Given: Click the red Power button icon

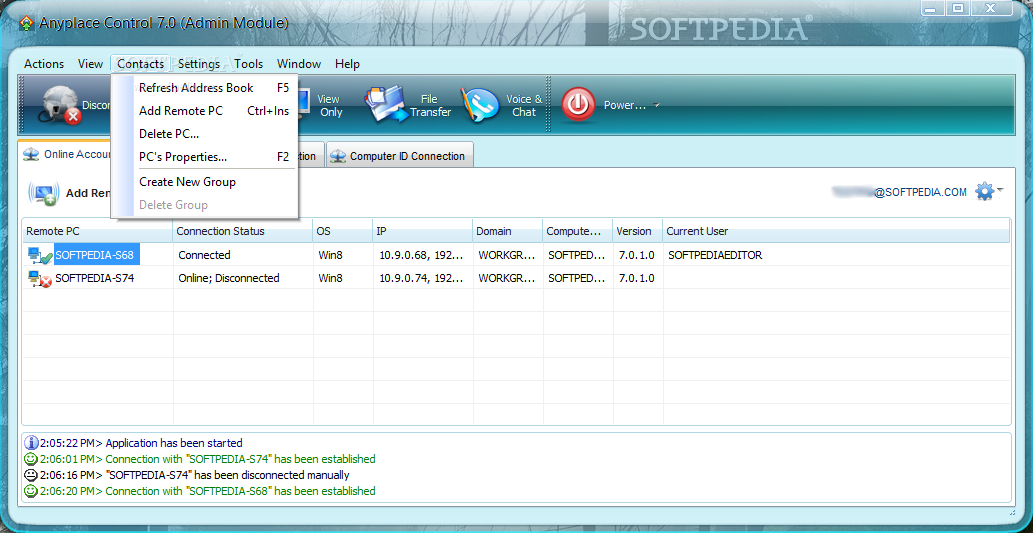Looking at the screenshot, I should tap(577, 105).
